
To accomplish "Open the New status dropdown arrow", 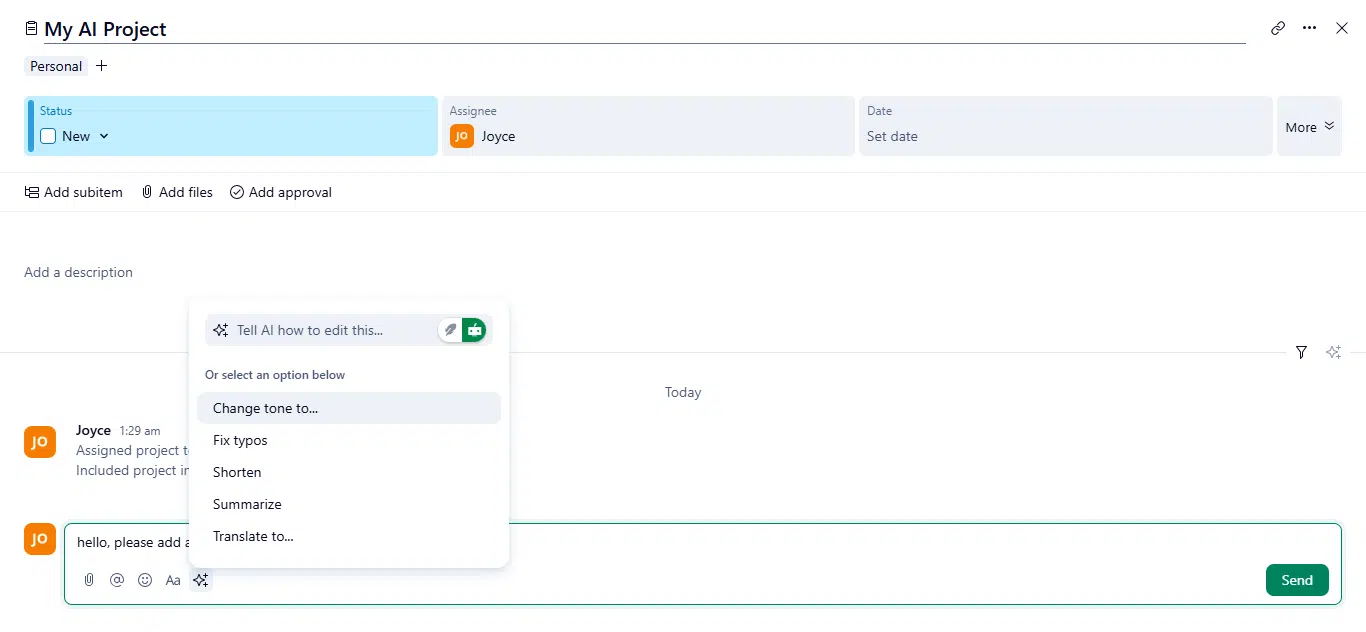I will [x=104, y=136].
